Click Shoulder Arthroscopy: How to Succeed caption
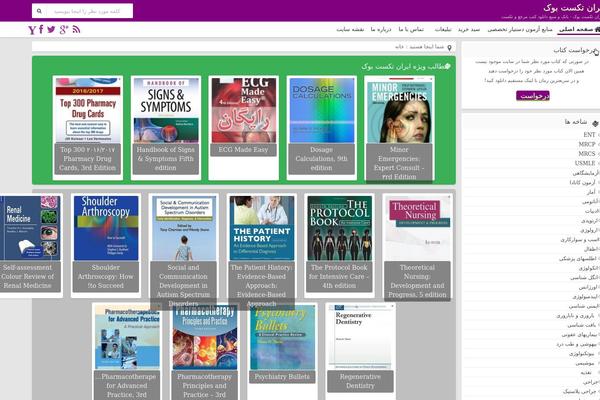The height and width of the screenshot is (400, 600). click(x=106, y=276)
